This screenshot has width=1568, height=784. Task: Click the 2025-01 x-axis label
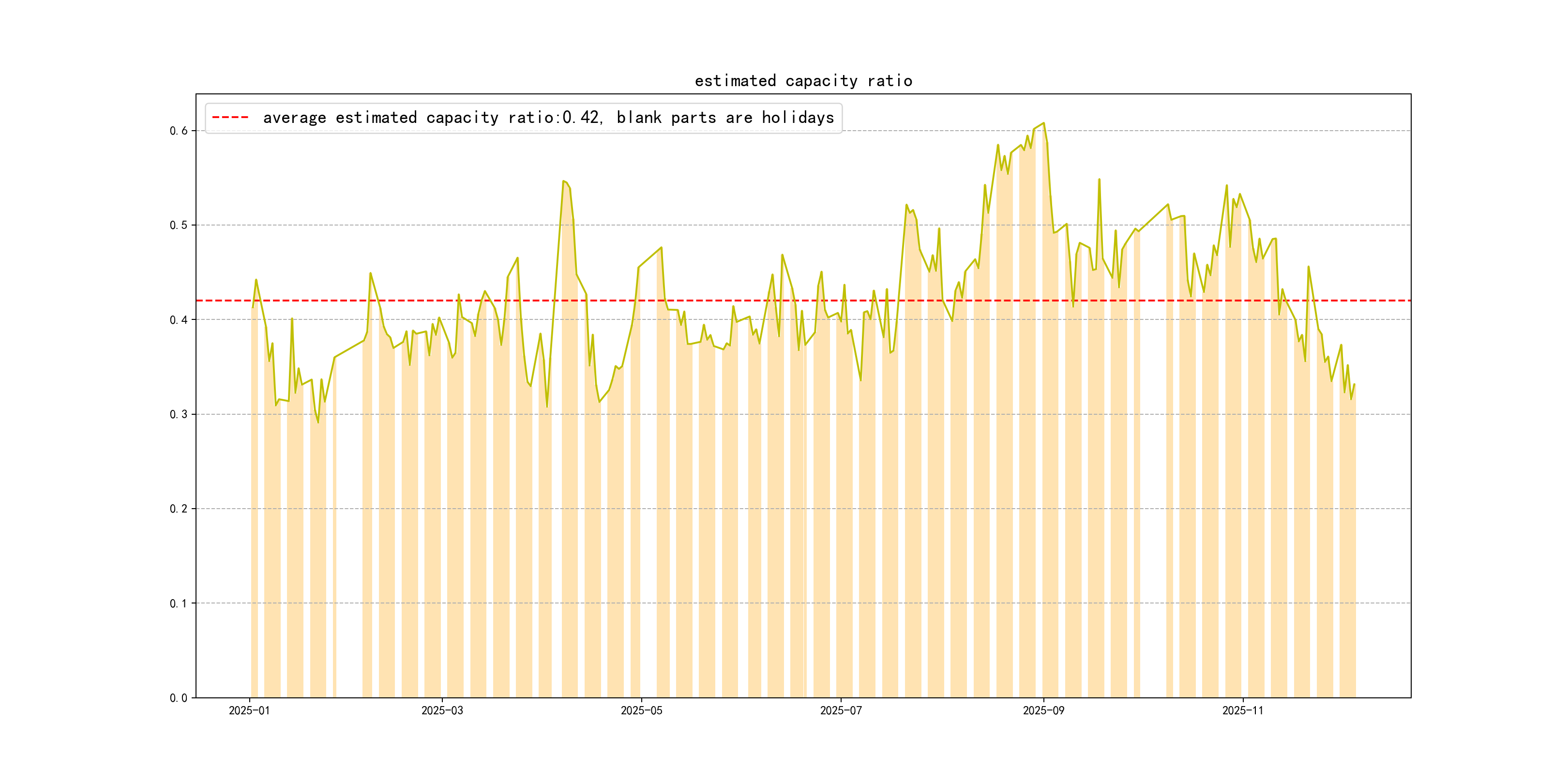[249, 710]
